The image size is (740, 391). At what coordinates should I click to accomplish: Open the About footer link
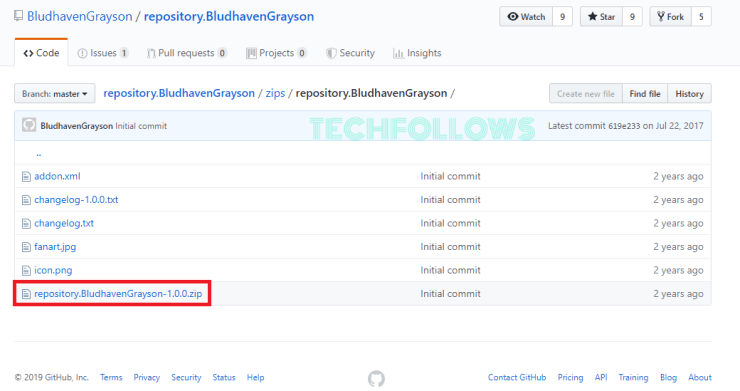pyautogui.click(x=699, y=377)
